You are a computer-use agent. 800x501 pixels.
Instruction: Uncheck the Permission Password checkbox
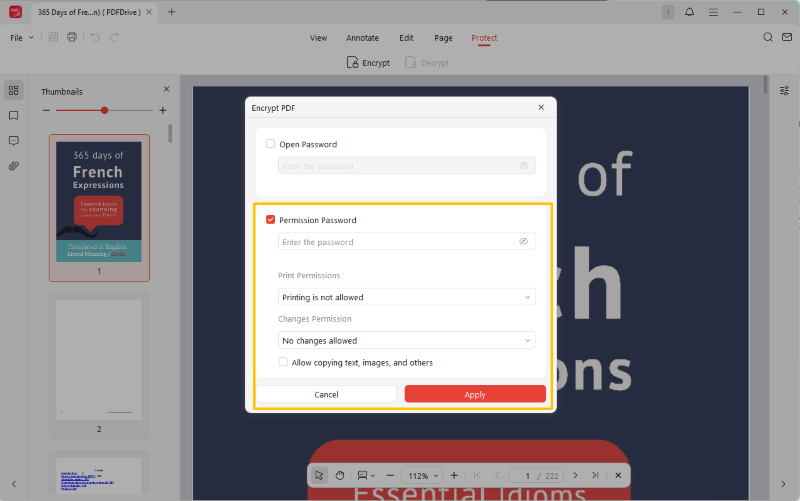click(x=270, y=219)
